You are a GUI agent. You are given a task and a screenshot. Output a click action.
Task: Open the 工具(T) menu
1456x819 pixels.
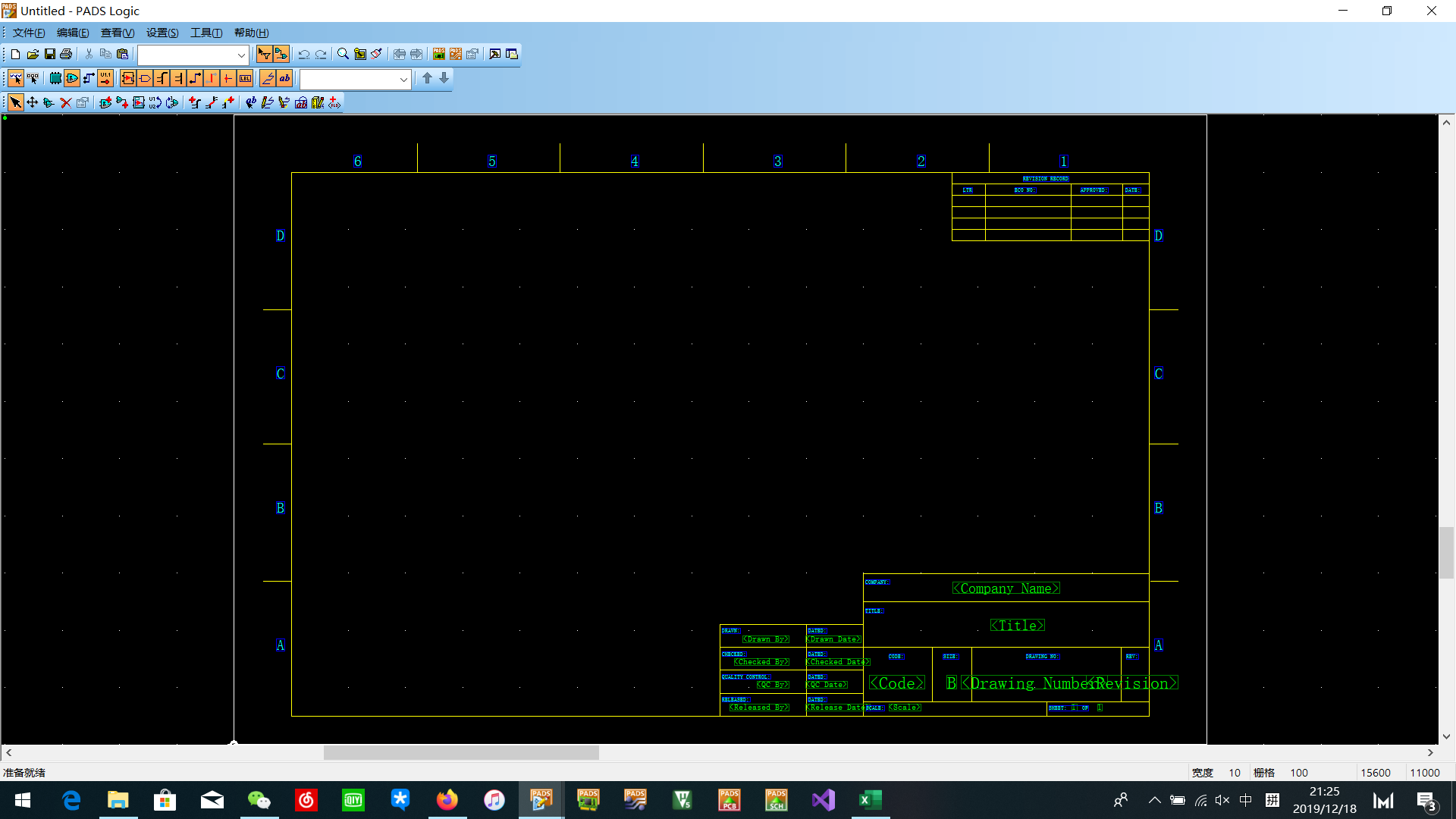click(206, 33)
